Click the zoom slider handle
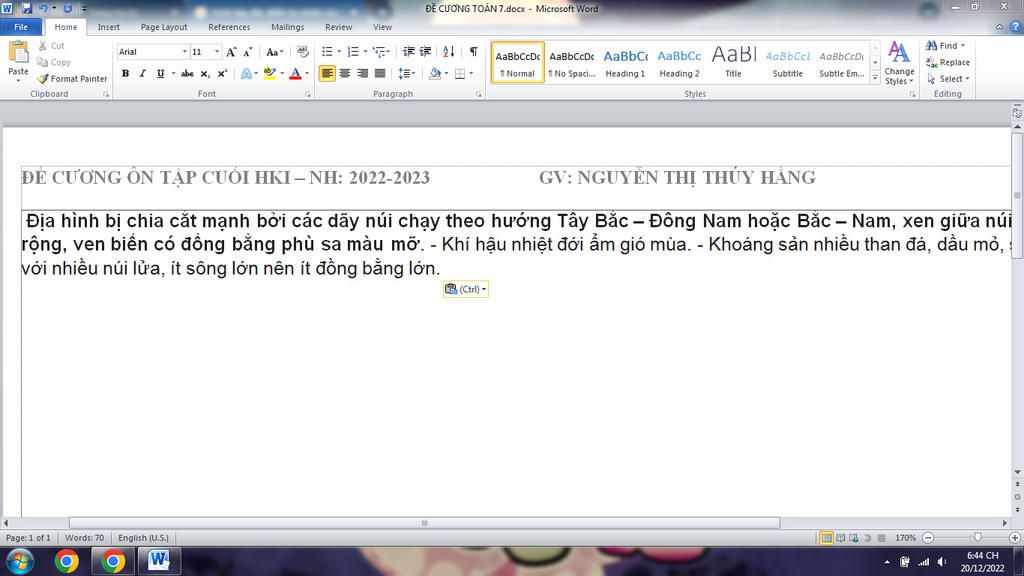 [x=977, y=538]
